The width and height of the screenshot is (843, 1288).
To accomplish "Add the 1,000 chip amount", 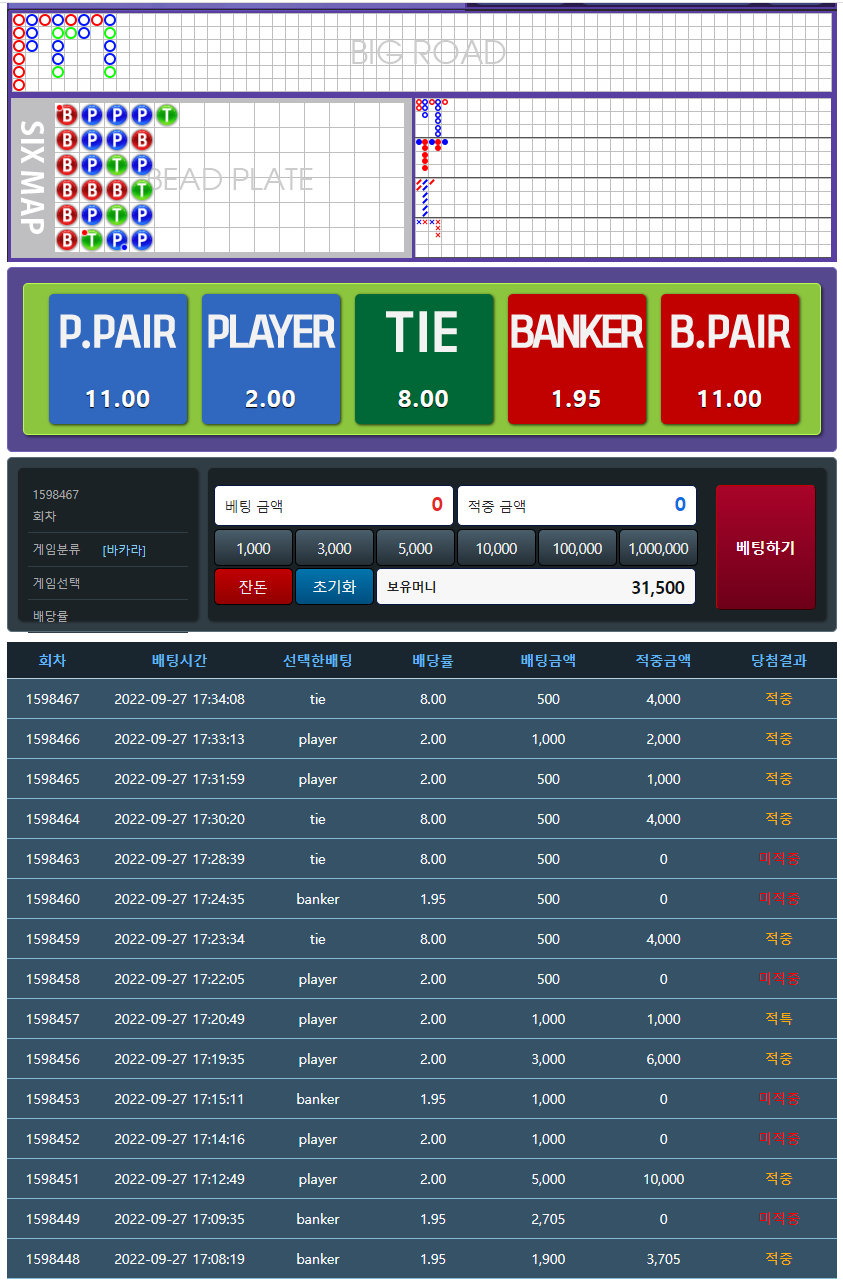I will pos(254,548).
